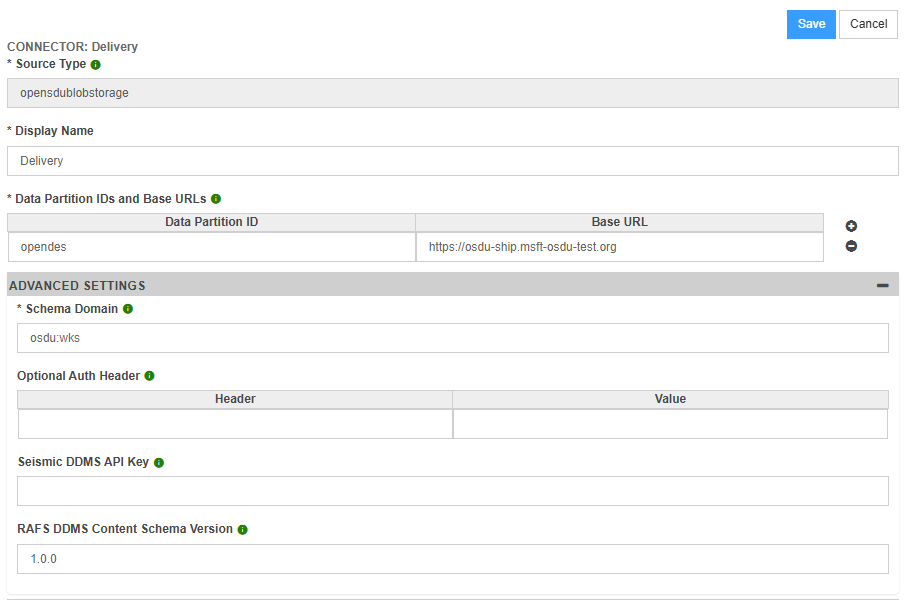Click the Source Type field
Screen dimensions: 905x600
(452, 93)
